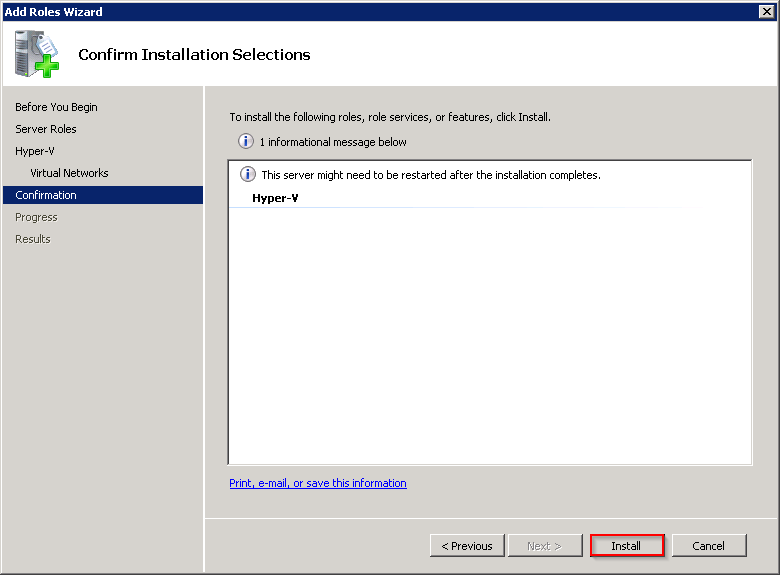Click the server with green plus icon
The width and height of the screenshot is (780, 575).
36,54
